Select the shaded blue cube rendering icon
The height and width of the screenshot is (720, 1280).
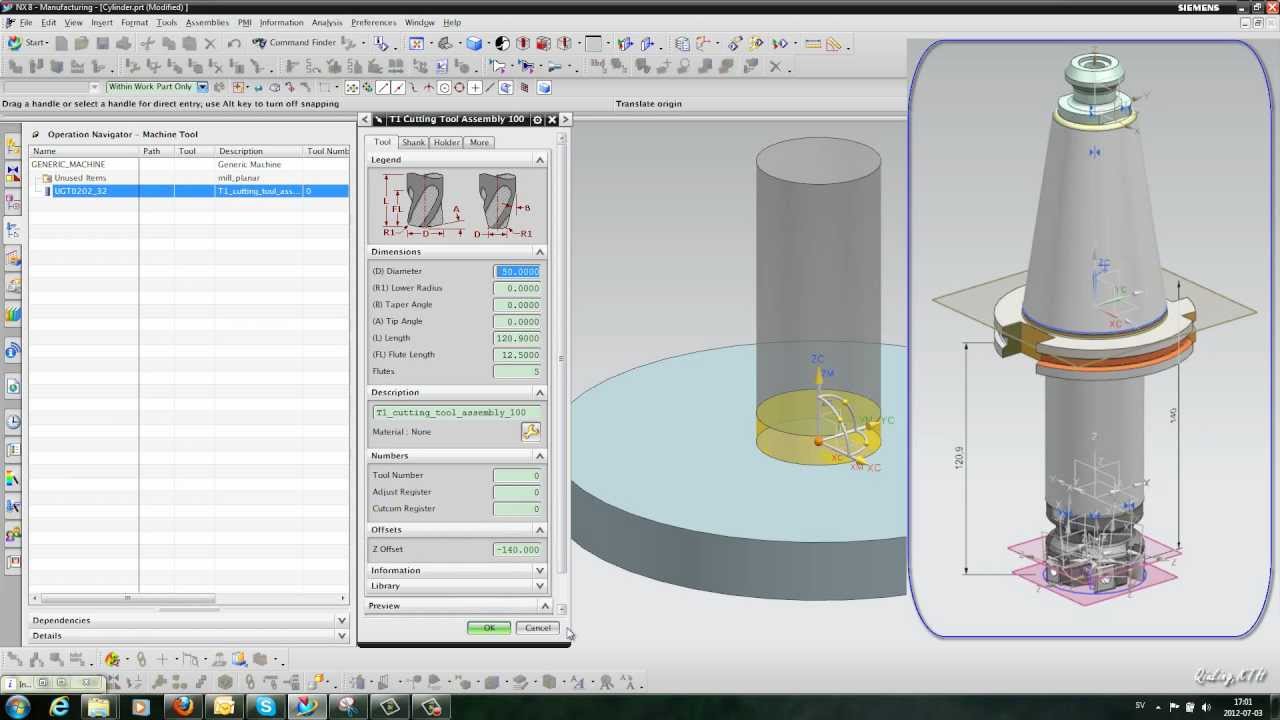point(474,44)
